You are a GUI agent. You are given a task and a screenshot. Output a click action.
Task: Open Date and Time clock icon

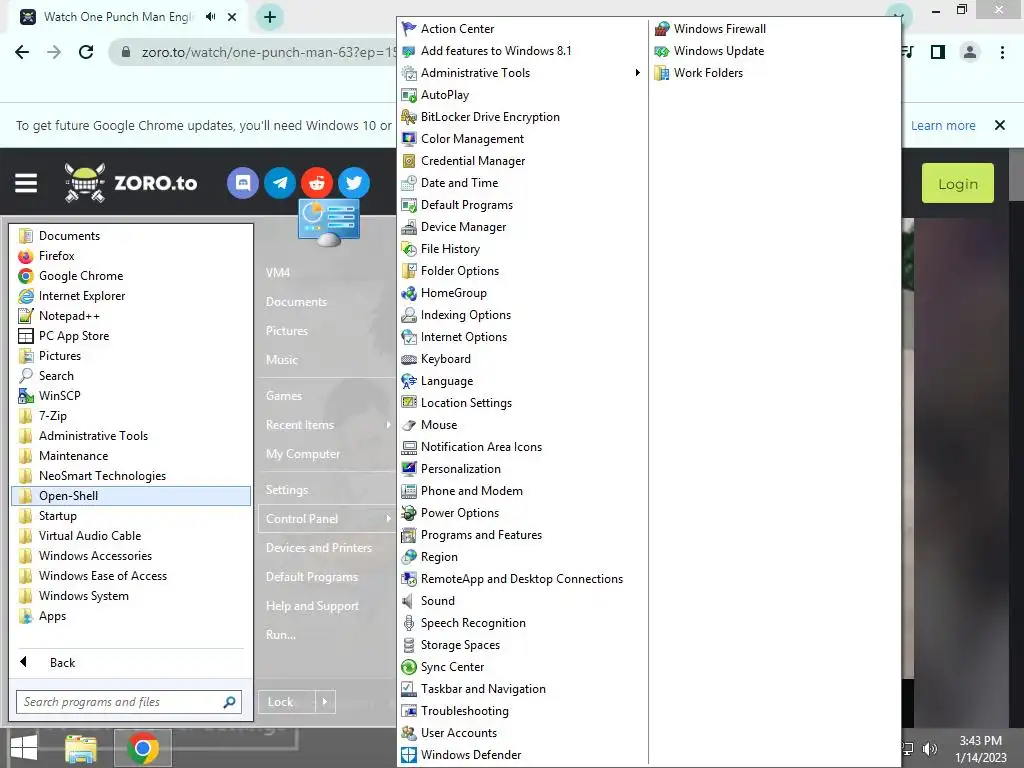click(409, 183)
